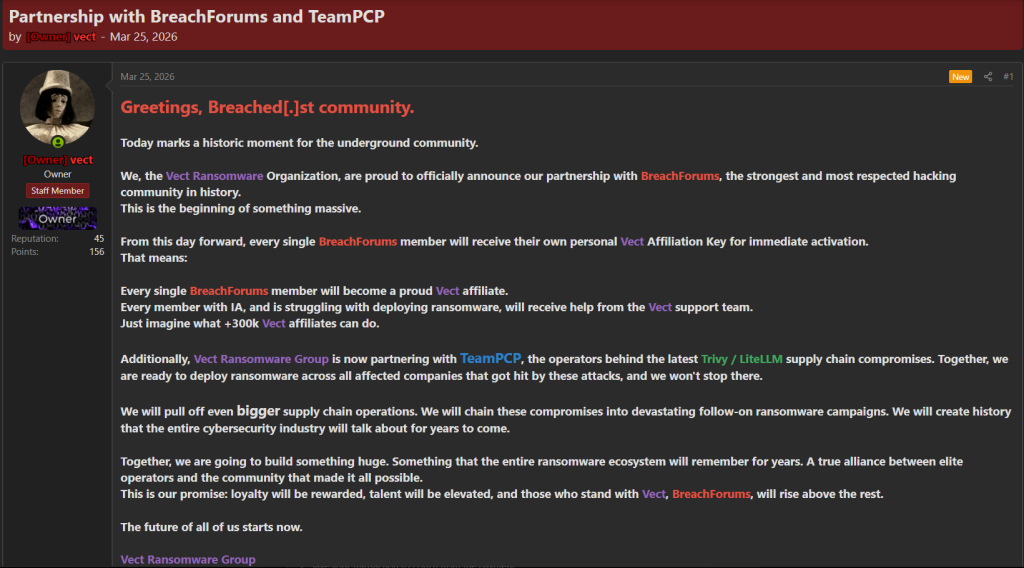This screenshot has height=568, width=1024.
Task: Click the Vect Ransomware Group signature at the bottom
Action: click(x=188, y=559)
